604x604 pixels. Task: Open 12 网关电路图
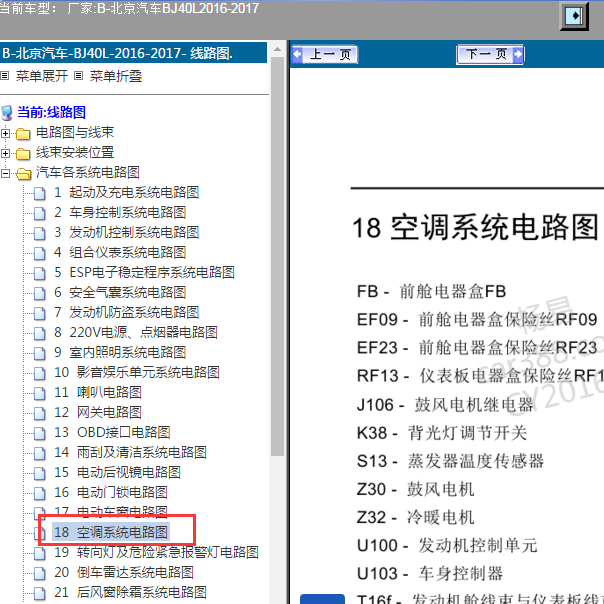(98, 413)
